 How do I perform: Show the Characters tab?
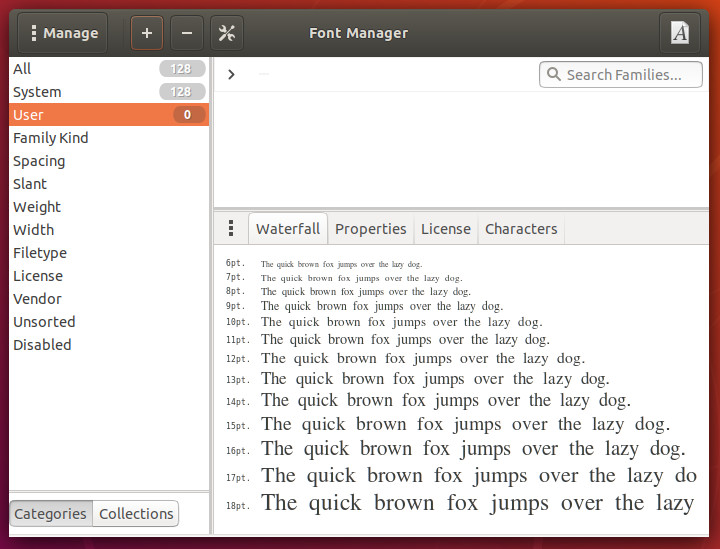pos(521,229)
